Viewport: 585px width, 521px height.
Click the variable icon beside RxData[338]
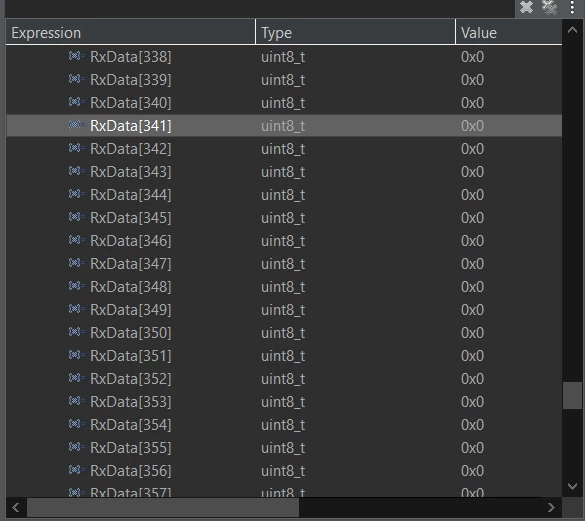[76, 56]
